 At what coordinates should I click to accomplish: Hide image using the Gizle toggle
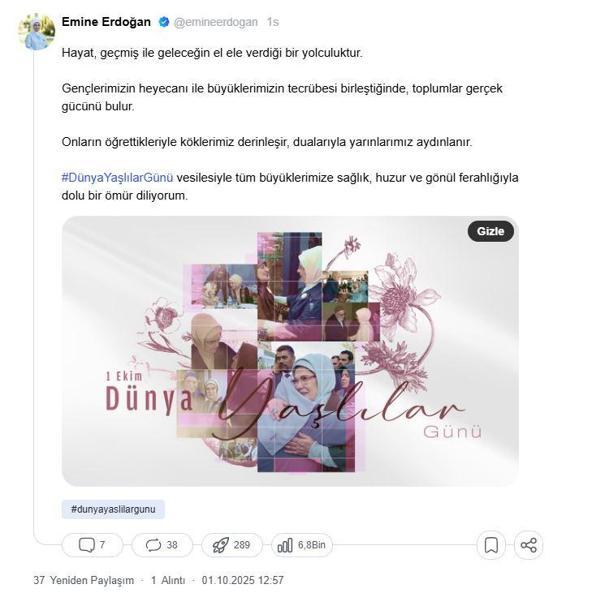(x=490, y=231)
